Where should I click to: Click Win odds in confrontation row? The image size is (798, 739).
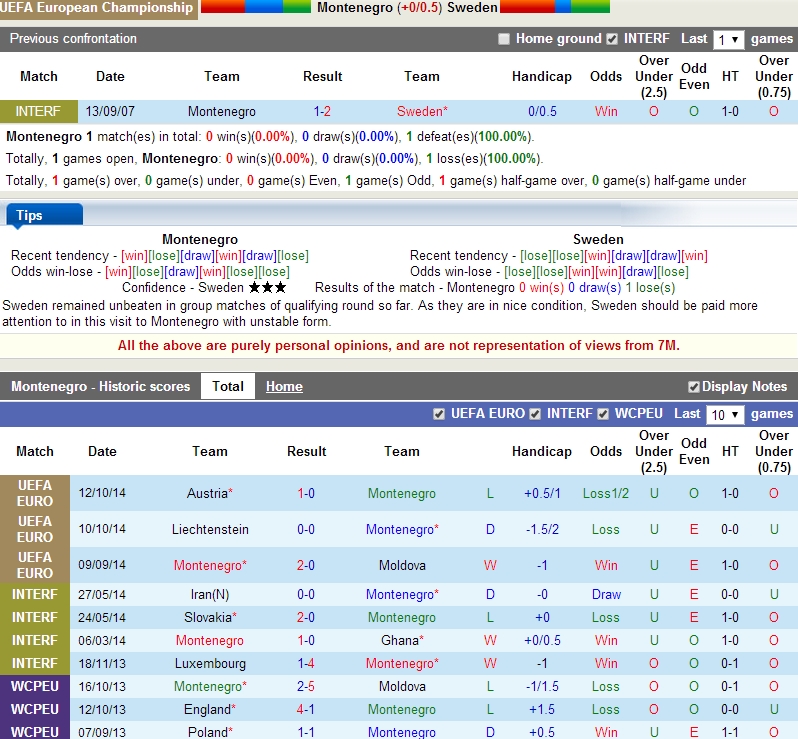coord(606,111)
